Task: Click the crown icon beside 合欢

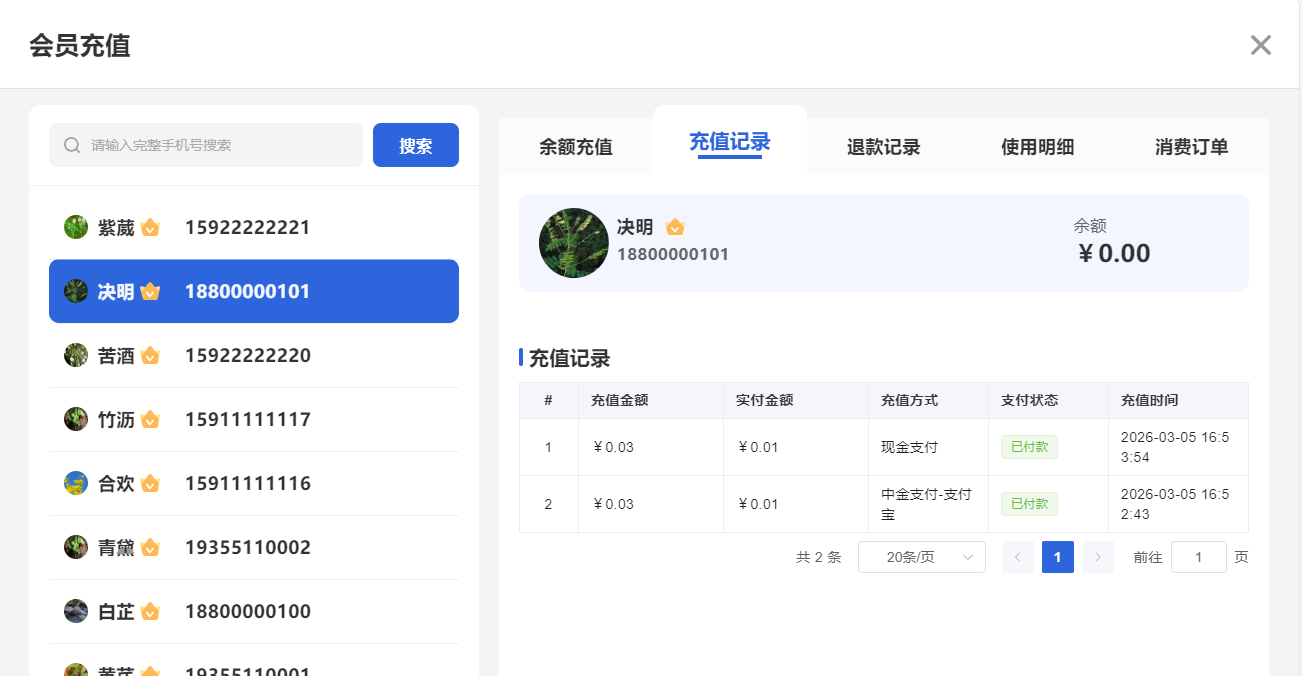Action: pyautogui.click(x=150, y=483)
